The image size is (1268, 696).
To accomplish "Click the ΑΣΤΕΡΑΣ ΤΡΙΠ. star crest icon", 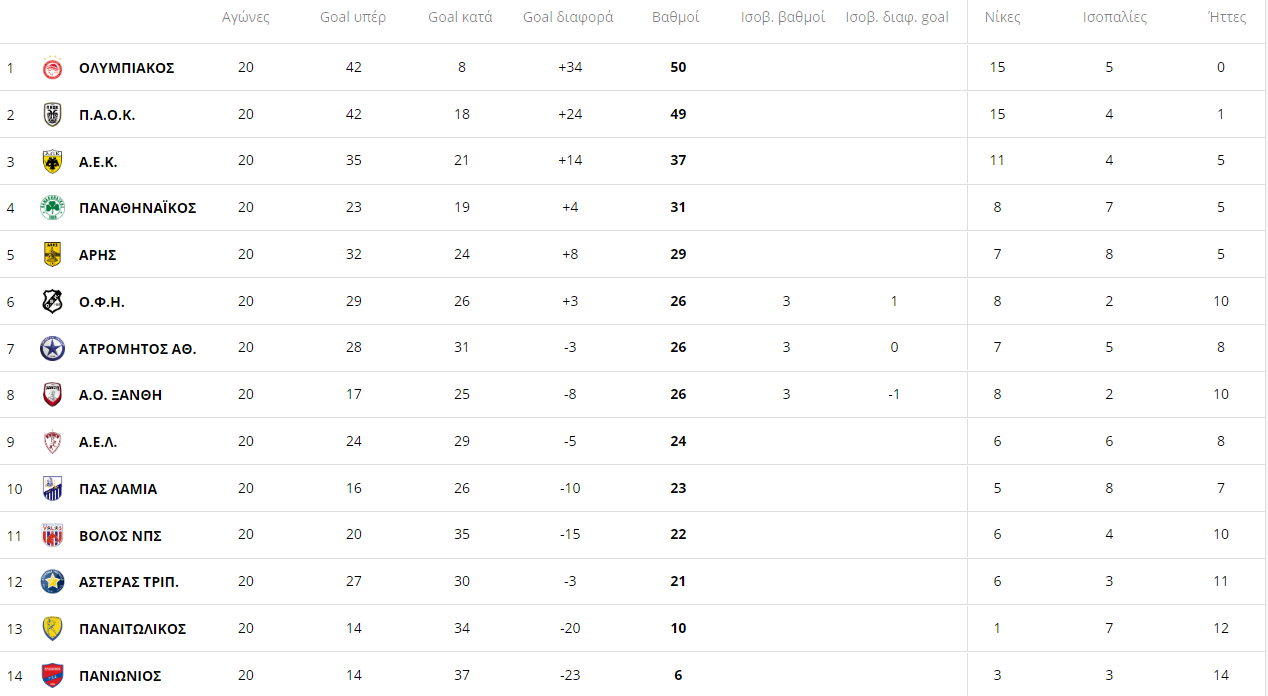I will click(x=52, y=582).
